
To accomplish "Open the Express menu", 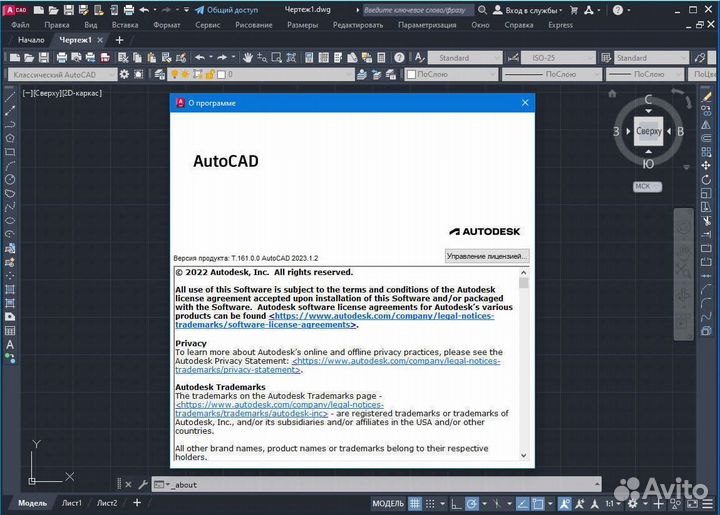I will (560, 25).
